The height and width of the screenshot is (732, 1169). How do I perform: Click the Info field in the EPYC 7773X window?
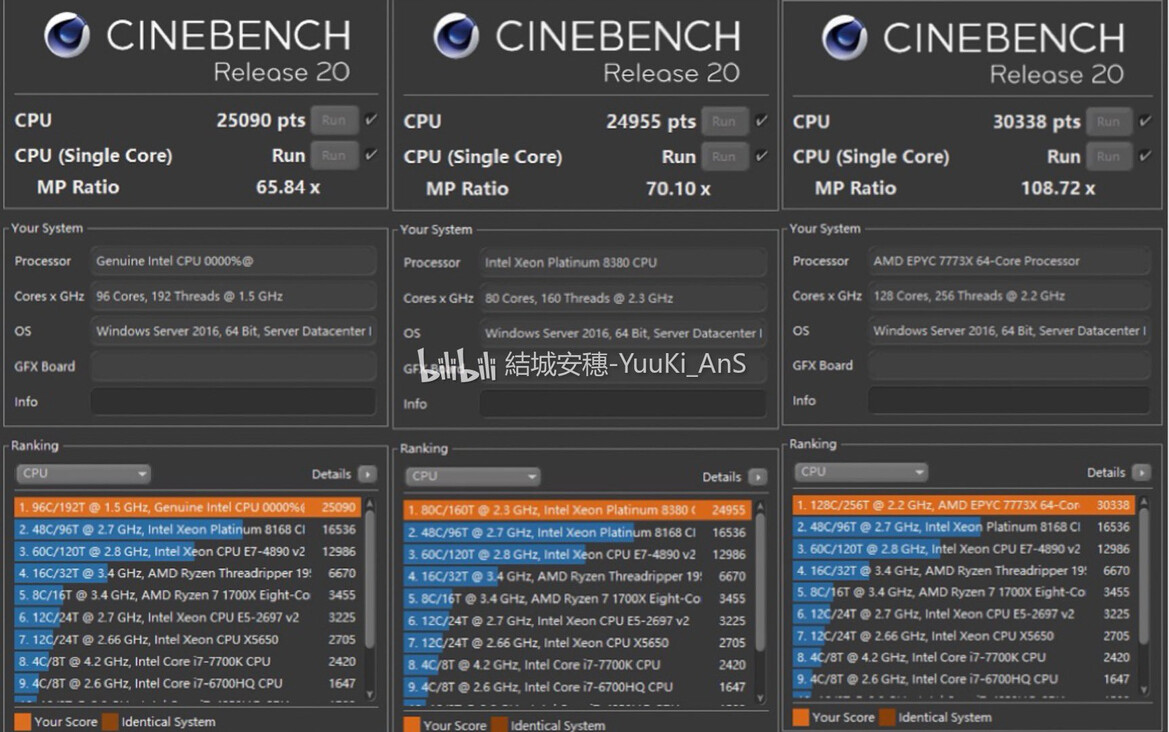pos(1009,400)
